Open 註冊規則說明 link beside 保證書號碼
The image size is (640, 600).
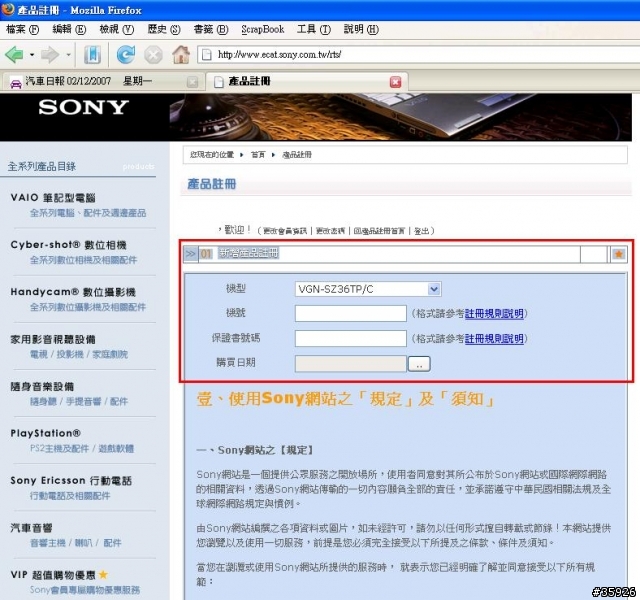pos(494,338)
